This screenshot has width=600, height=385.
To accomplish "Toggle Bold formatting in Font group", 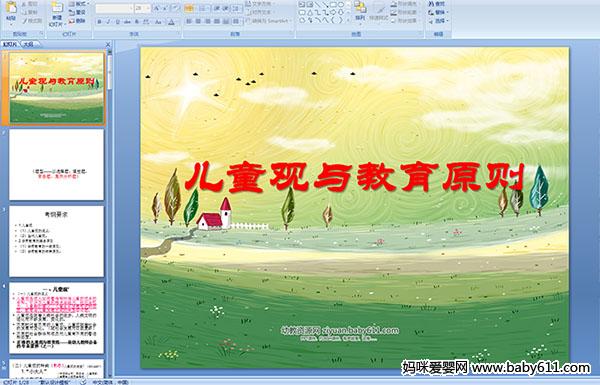I will 99,22.
